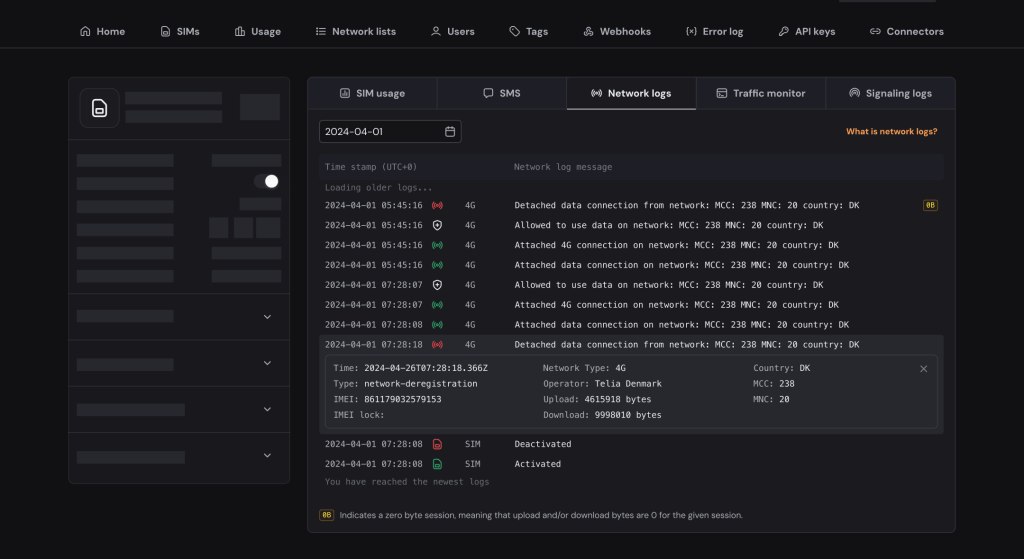Expand the second collapsed section in left sidebar

click(x=267, y=363)
